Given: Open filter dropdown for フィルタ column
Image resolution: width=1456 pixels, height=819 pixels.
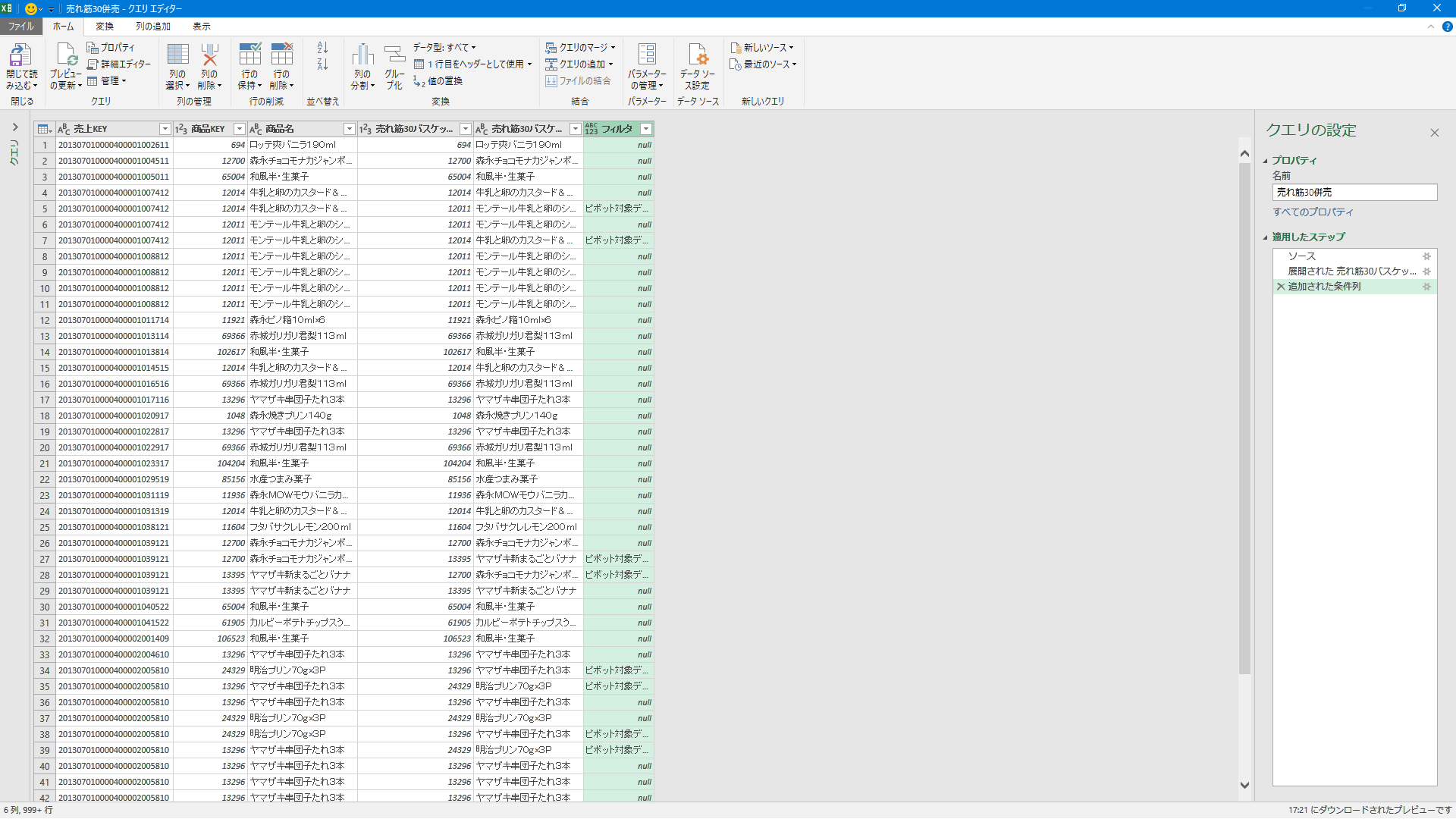Looking at the screenshot, I should pyautogui.click(x=646, y=129).
